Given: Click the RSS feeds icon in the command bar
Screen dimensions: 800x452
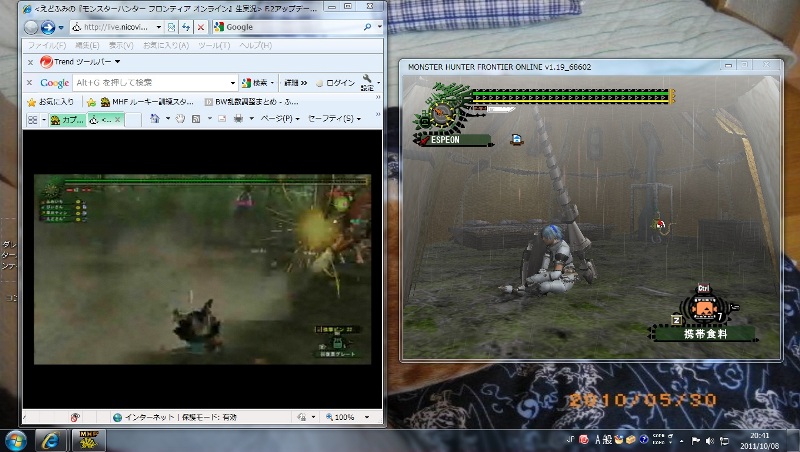Looking at the screenshot, I should (196, 119).
